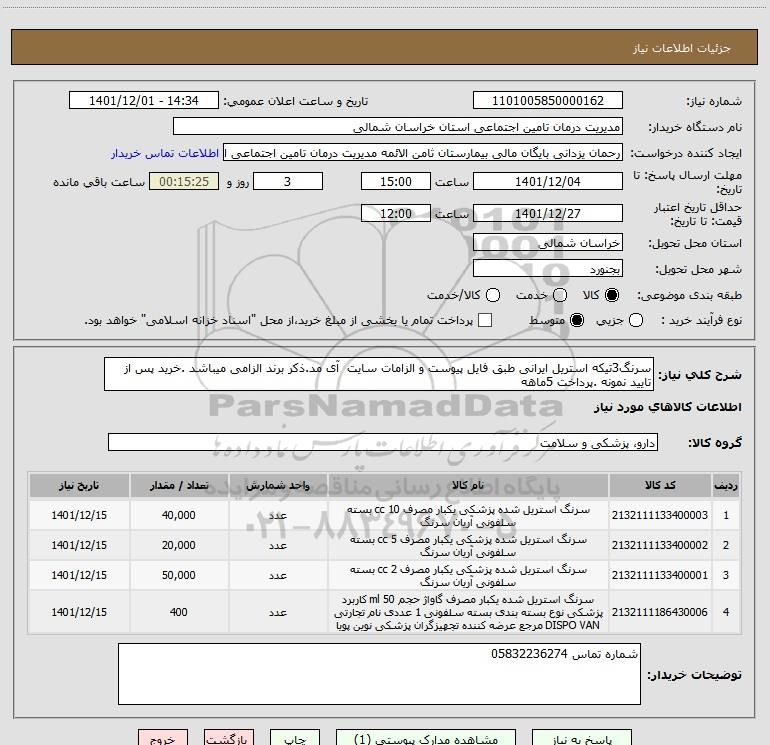Click the request creator field رحمان یزدانی
The image size is (770, 745).
[x=423, y=153]
